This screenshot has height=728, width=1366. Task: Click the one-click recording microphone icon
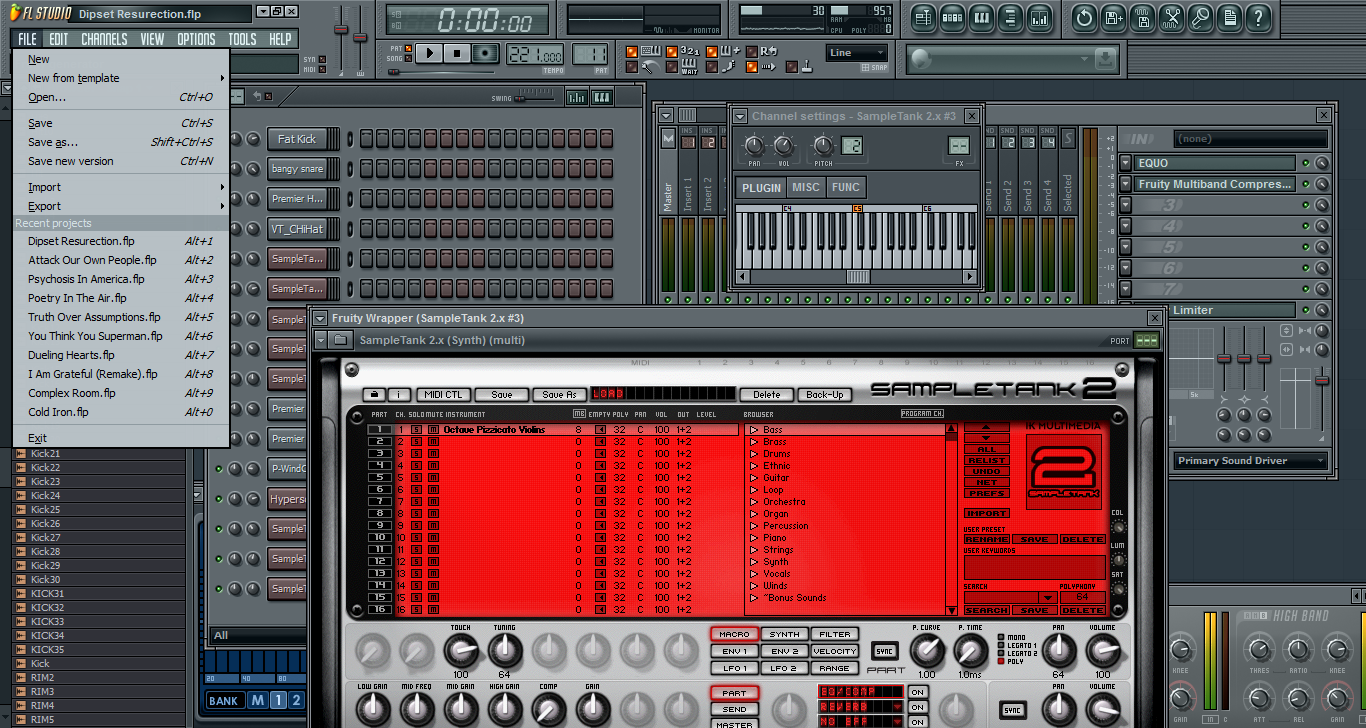tap(1201, 17)
